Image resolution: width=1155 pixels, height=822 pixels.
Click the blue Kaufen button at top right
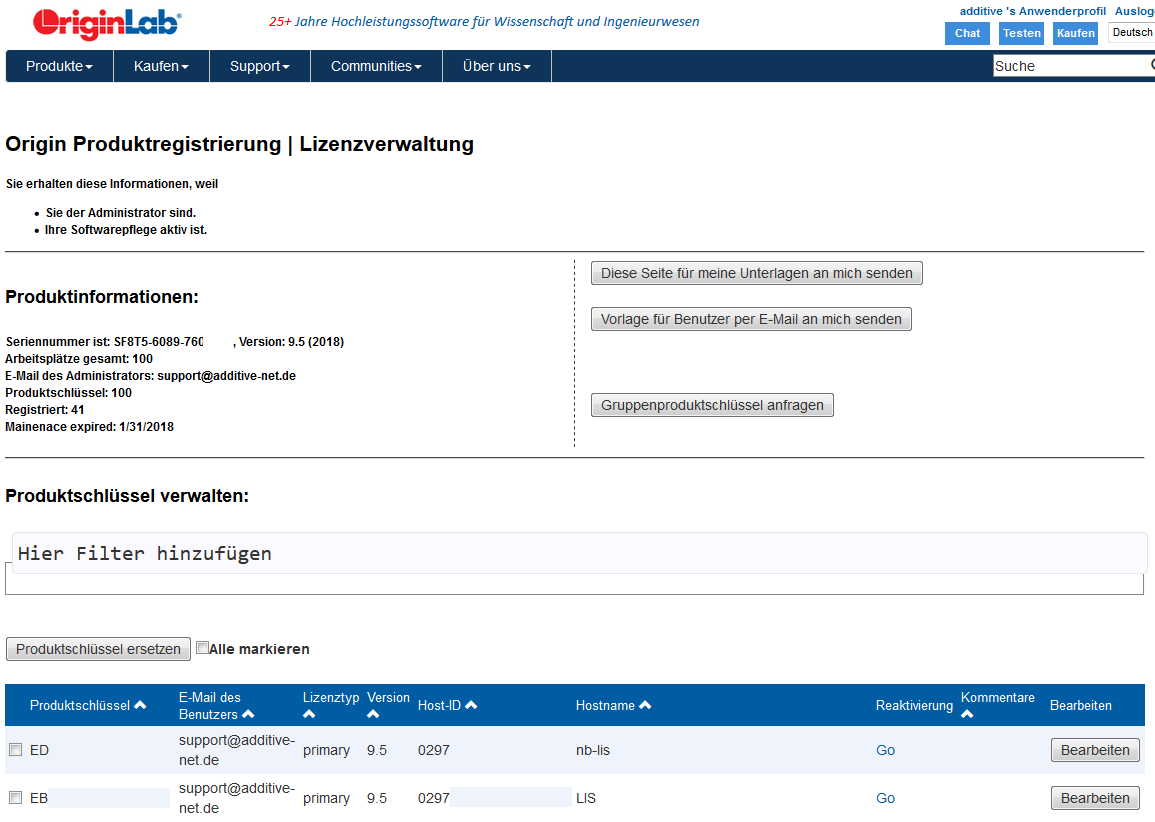[x=1075, y=33]
